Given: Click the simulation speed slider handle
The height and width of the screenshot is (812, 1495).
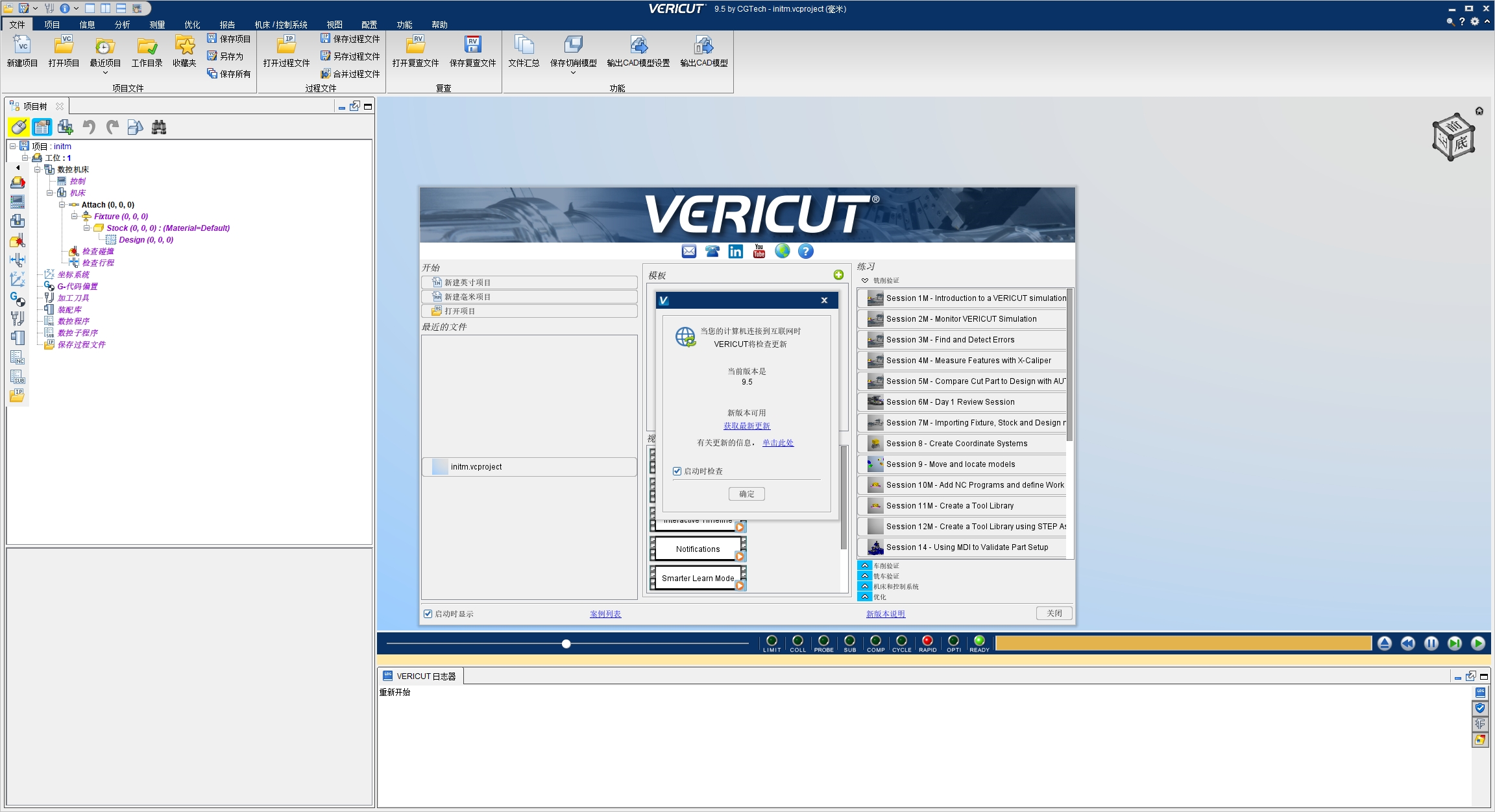Looking at the screenshot, I should click(566, 644).
